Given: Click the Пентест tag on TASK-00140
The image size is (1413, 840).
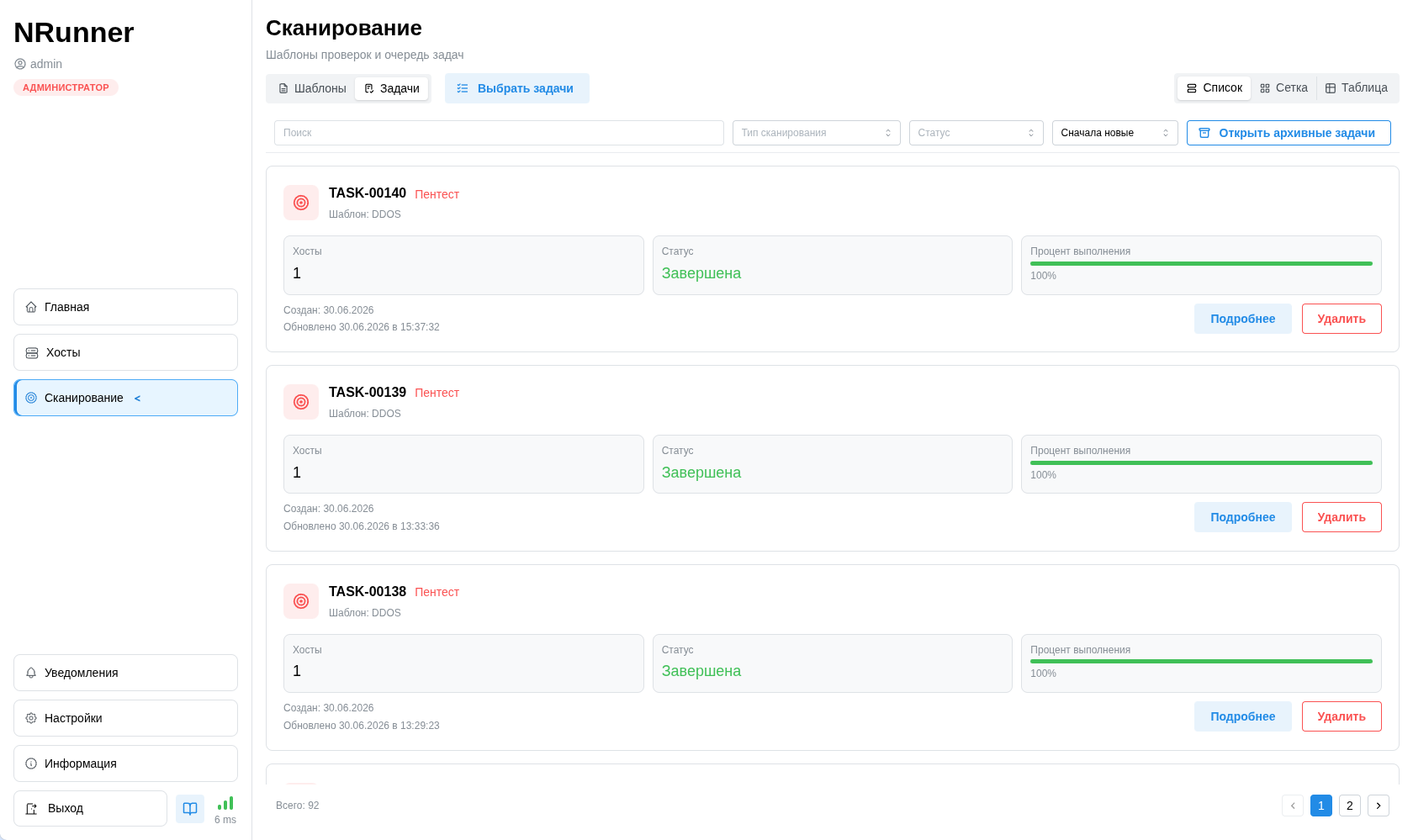Looking at the screenshot, I should (x=437, y=194).
